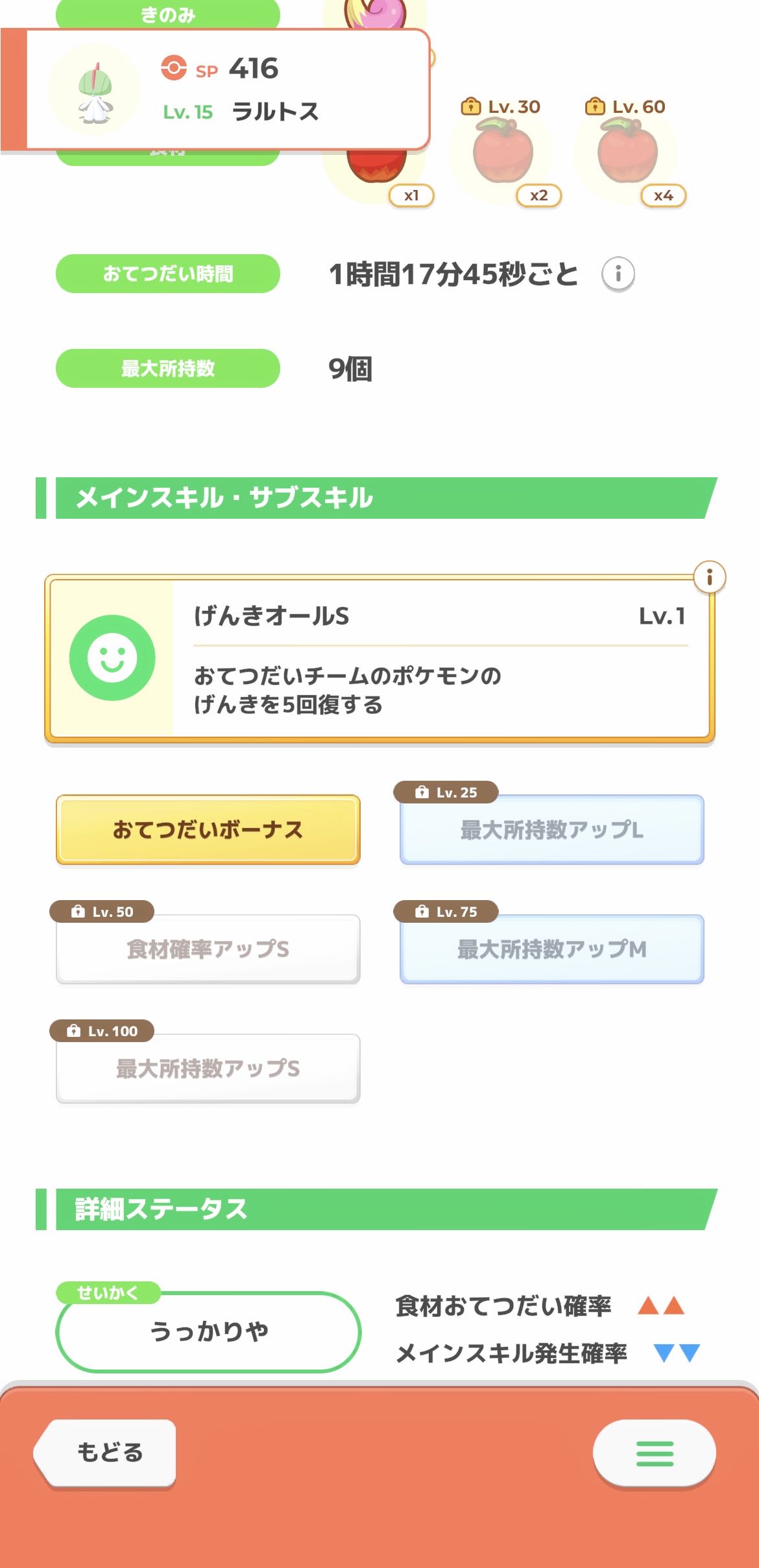The height and width of the screenshot is (1568, 759).
Task: Tap locked sub skill 最大所持数アップS
Action: (x=208, y=1069)
